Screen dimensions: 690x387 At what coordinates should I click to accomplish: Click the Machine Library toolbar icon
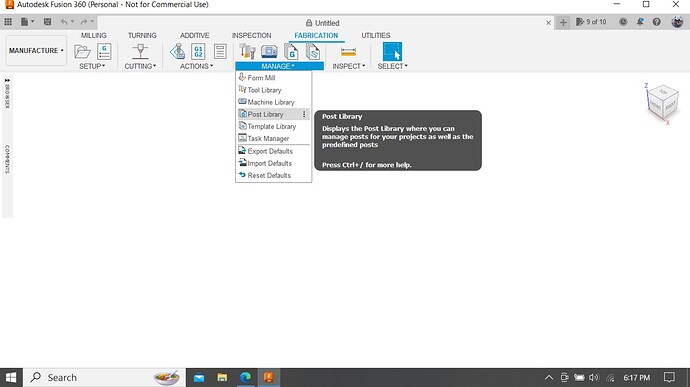point(269,52)
